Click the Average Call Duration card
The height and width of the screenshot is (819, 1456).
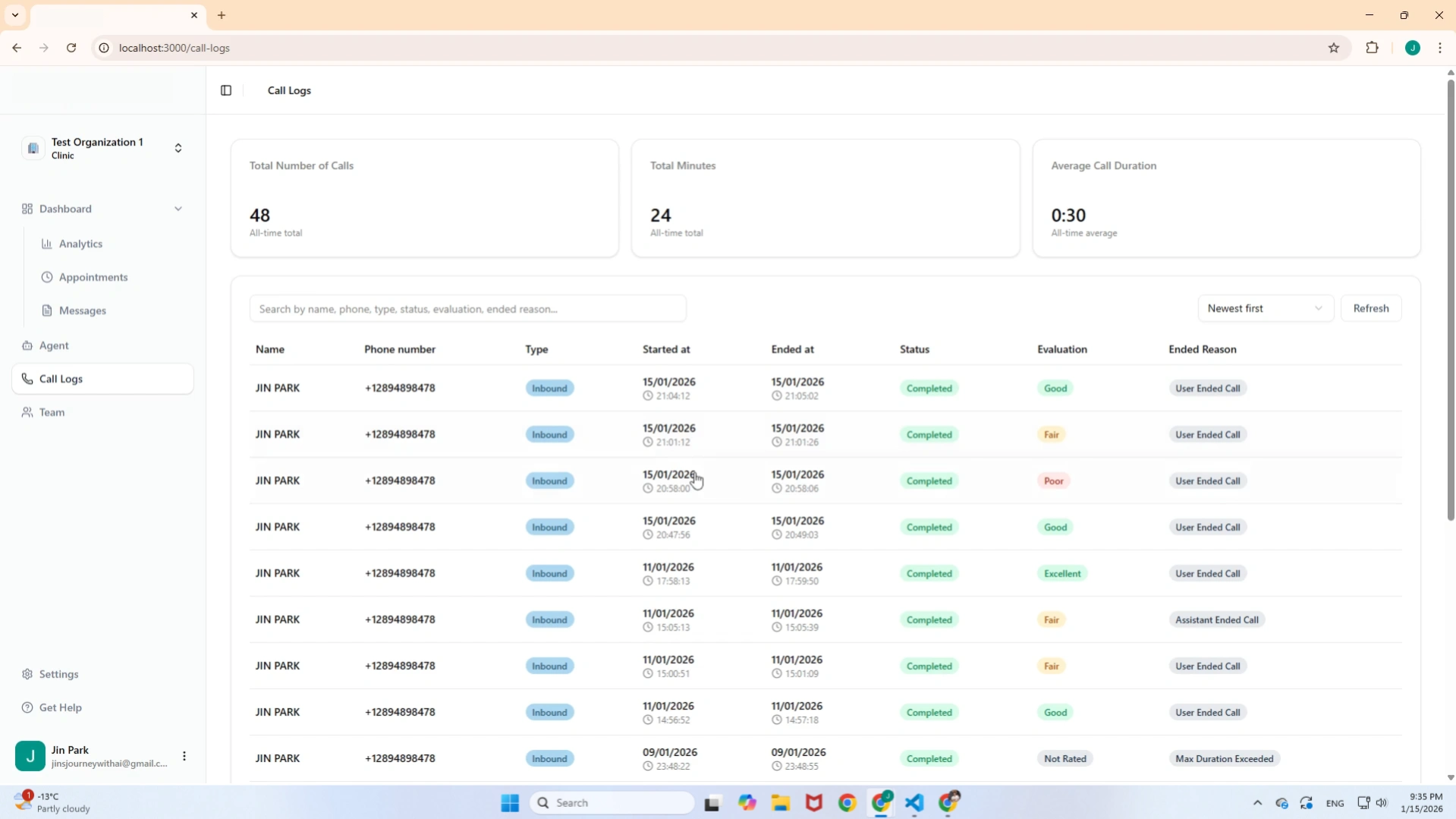pos(1226,198)
